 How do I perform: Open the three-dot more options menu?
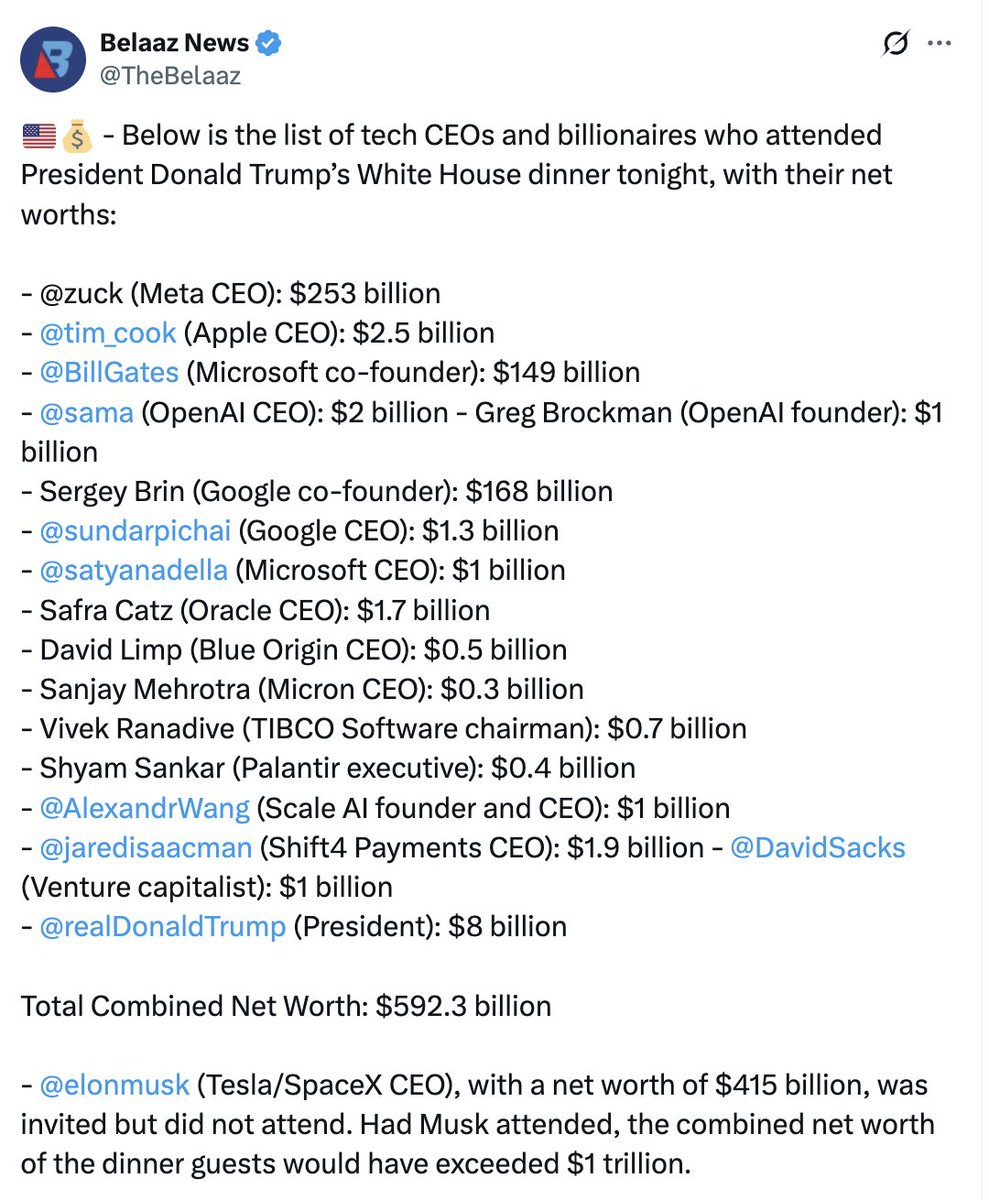940,44
